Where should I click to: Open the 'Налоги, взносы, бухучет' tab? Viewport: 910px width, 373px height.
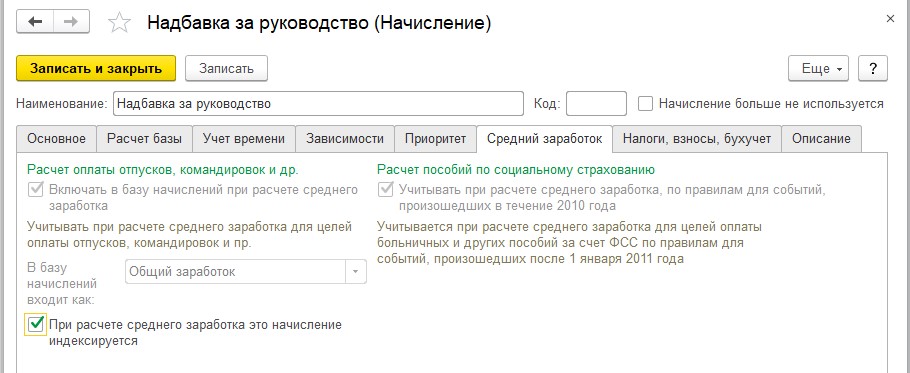pyautogui.click(x=696, y=139)
